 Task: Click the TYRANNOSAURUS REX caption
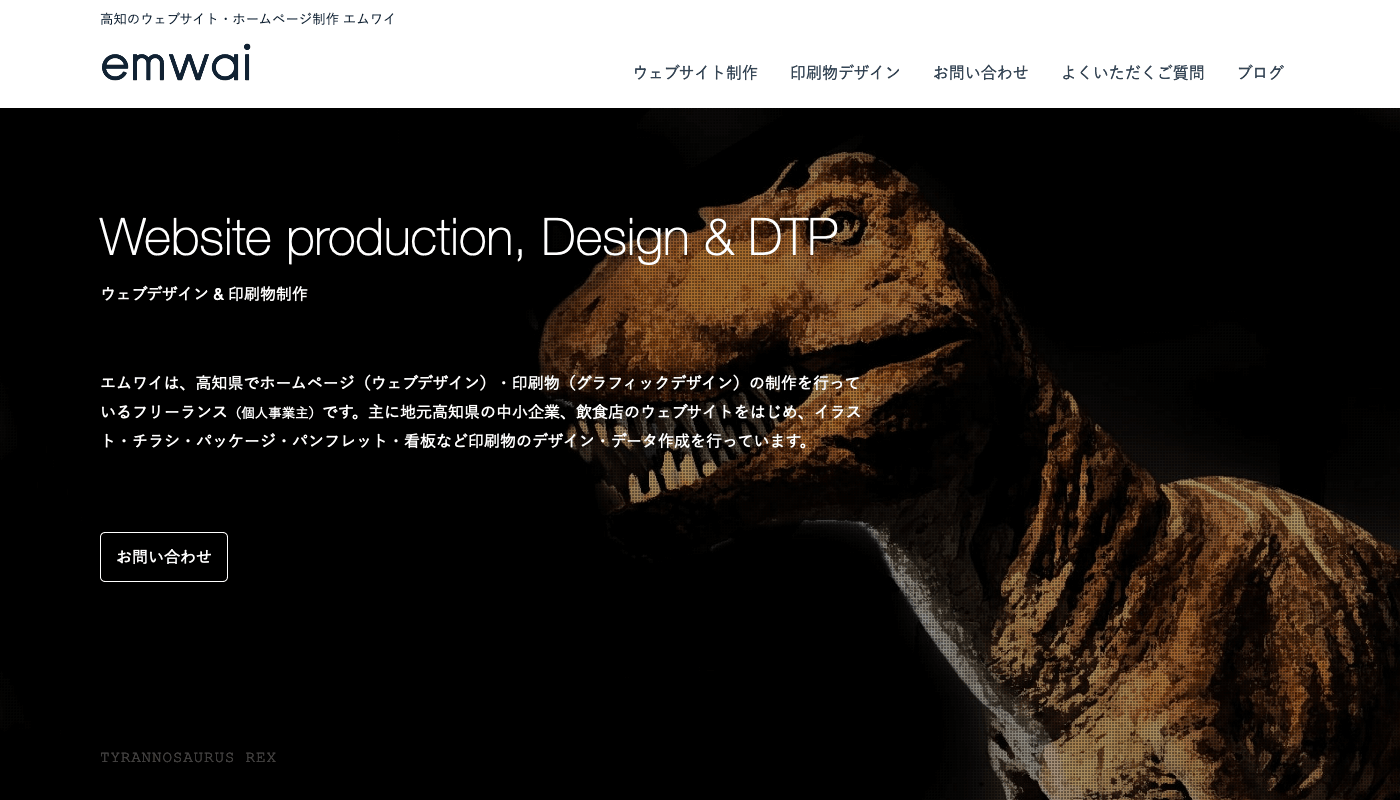click(x=188, y=757)
